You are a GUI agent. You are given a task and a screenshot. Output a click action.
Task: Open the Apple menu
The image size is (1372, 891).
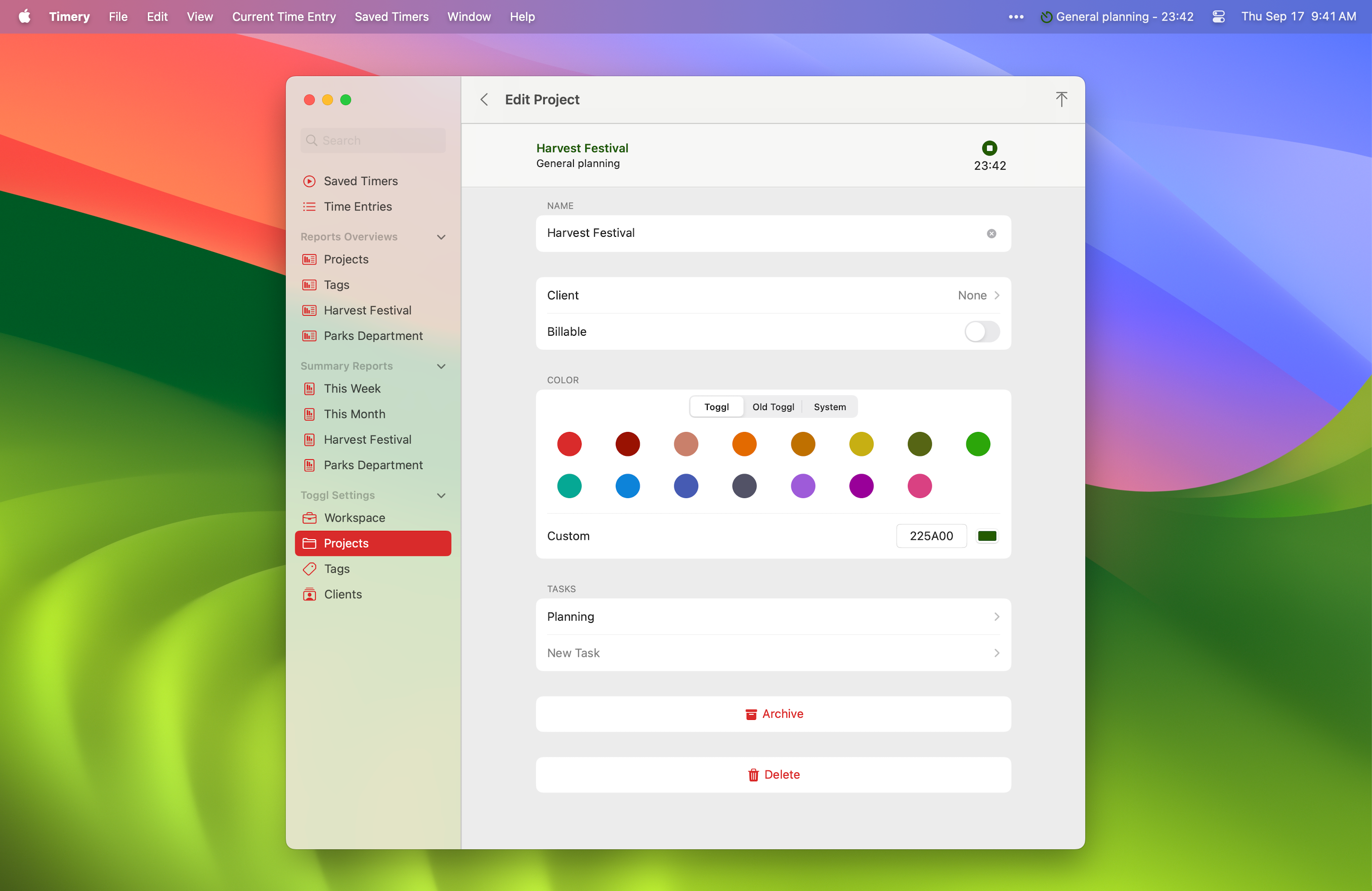[24, 16]
